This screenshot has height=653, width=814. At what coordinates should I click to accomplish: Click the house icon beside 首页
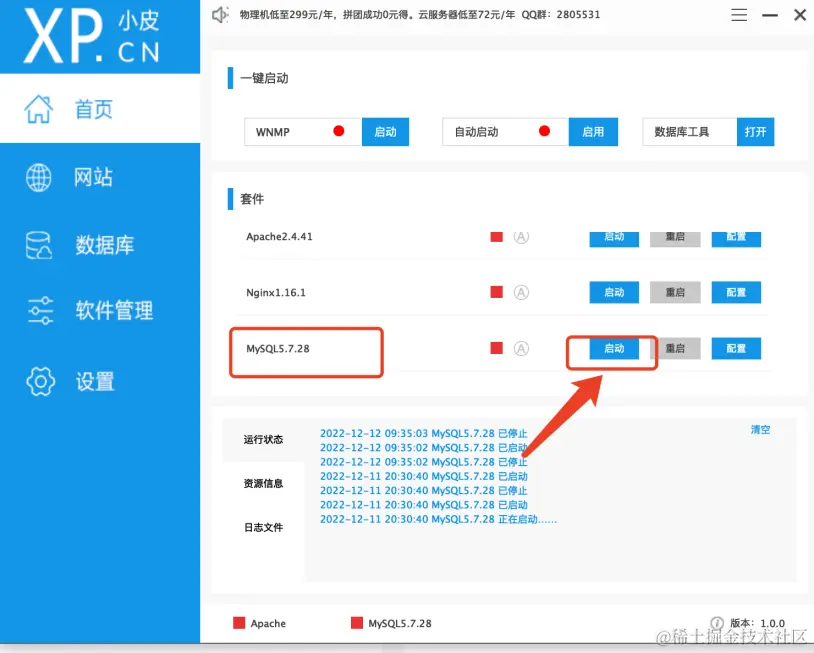coord(39,110)
